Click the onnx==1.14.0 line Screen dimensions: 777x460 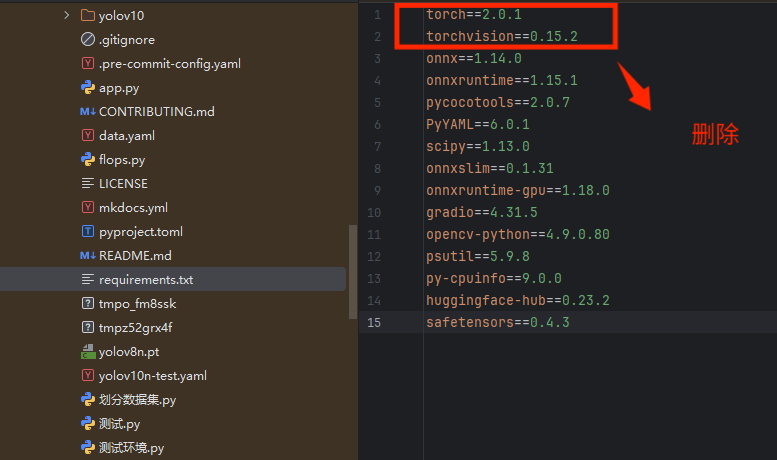pos(474,58)
